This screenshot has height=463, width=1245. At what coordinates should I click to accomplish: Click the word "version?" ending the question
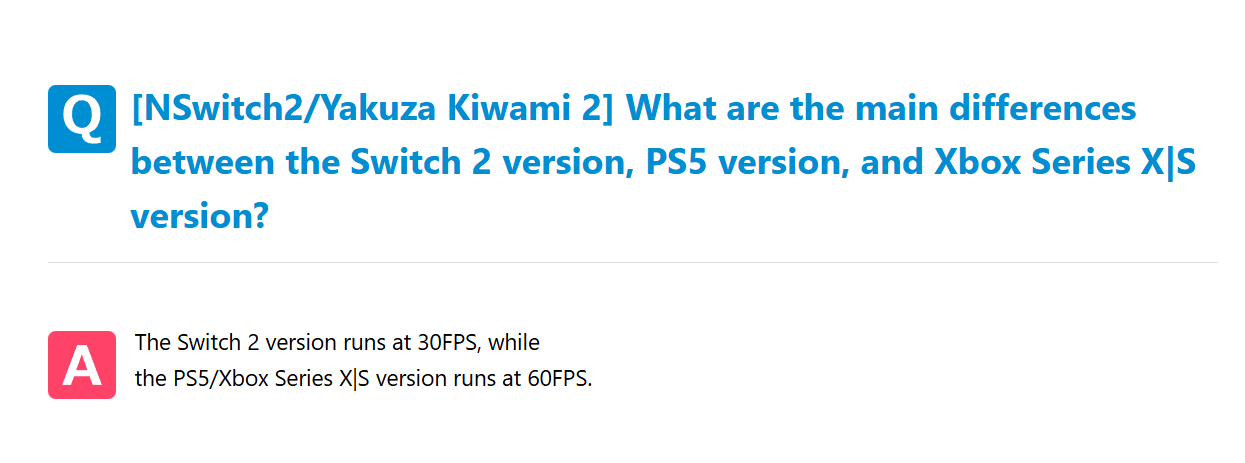[200, 215]
